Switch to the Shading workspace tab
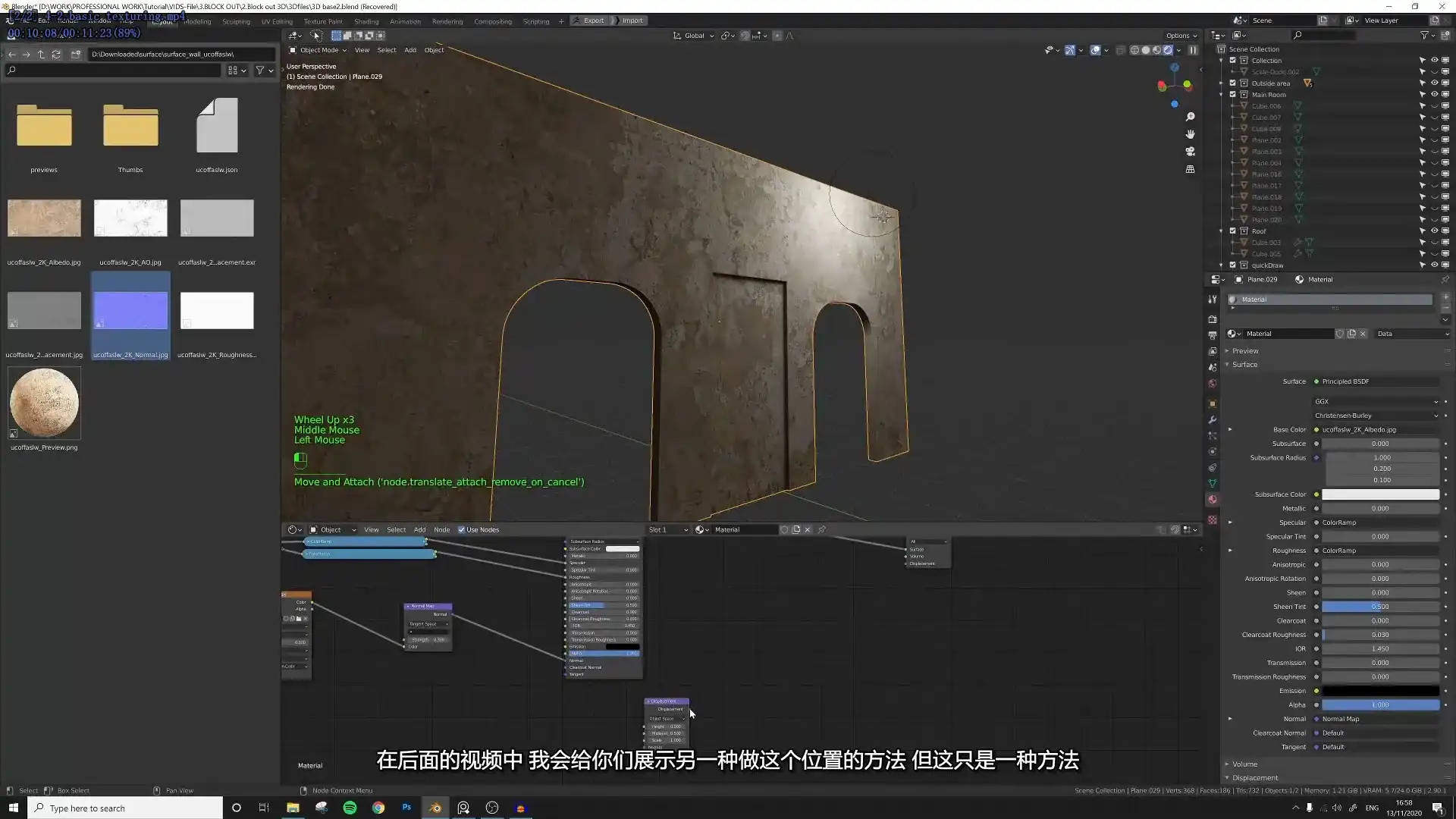1456x819 pixels. coord(366,20)
